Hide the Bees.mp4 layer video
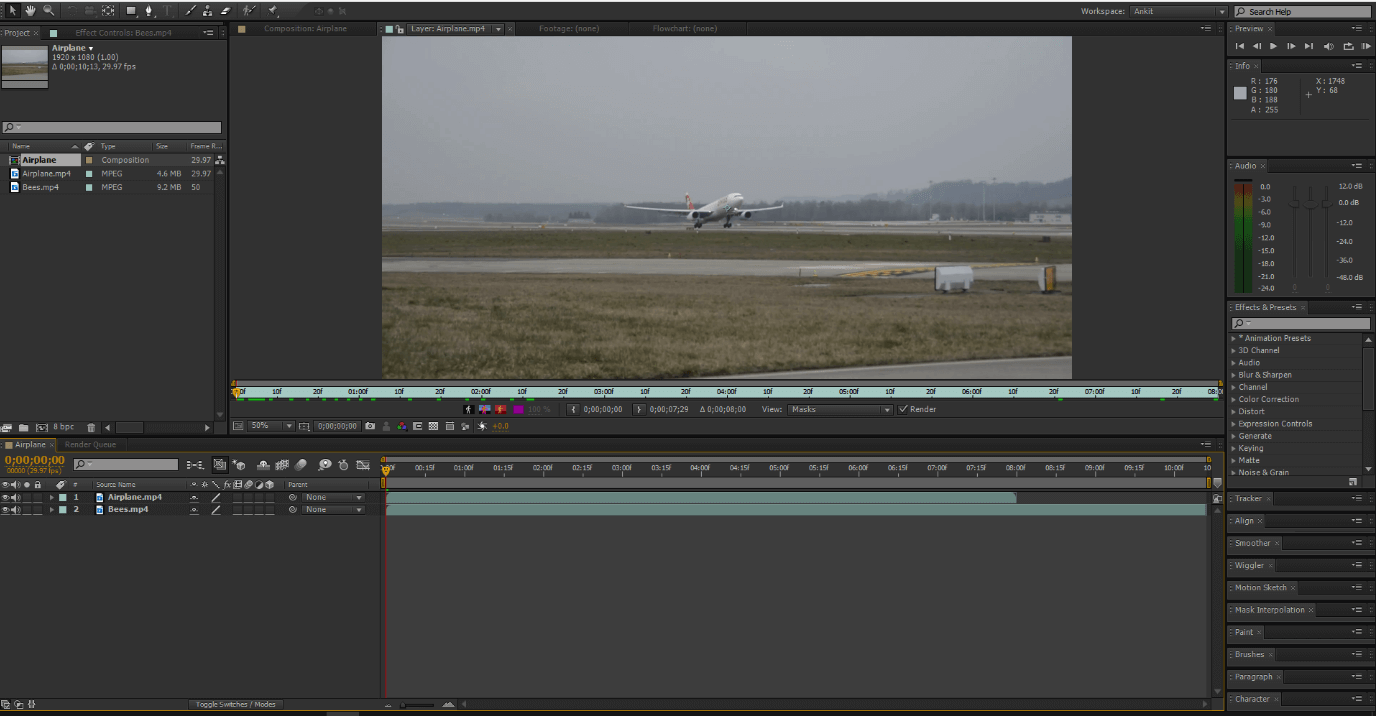 tap(5, 510)
